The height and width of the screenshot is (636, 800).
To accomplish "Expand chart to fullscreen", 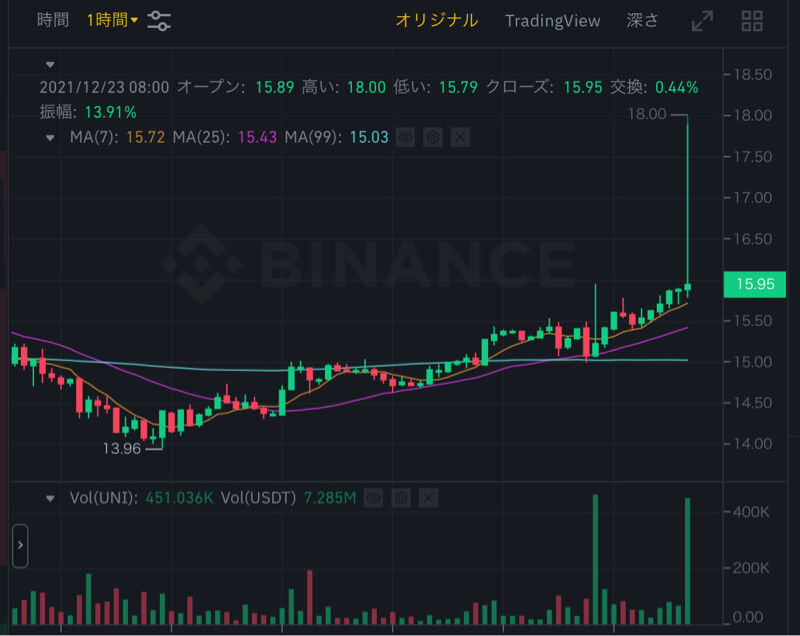I will tap(703, 21).
